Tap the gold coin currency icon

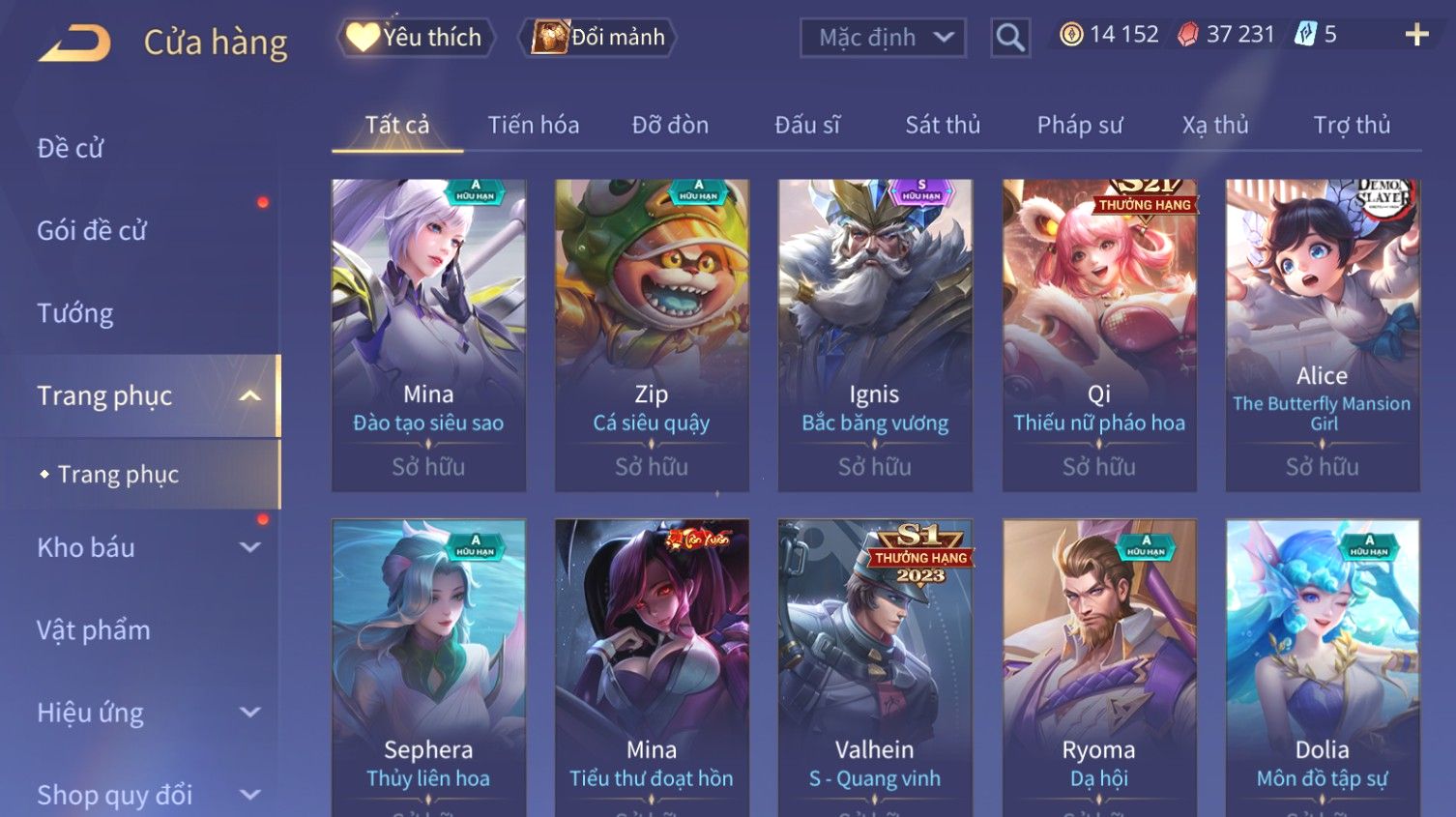1071,35
